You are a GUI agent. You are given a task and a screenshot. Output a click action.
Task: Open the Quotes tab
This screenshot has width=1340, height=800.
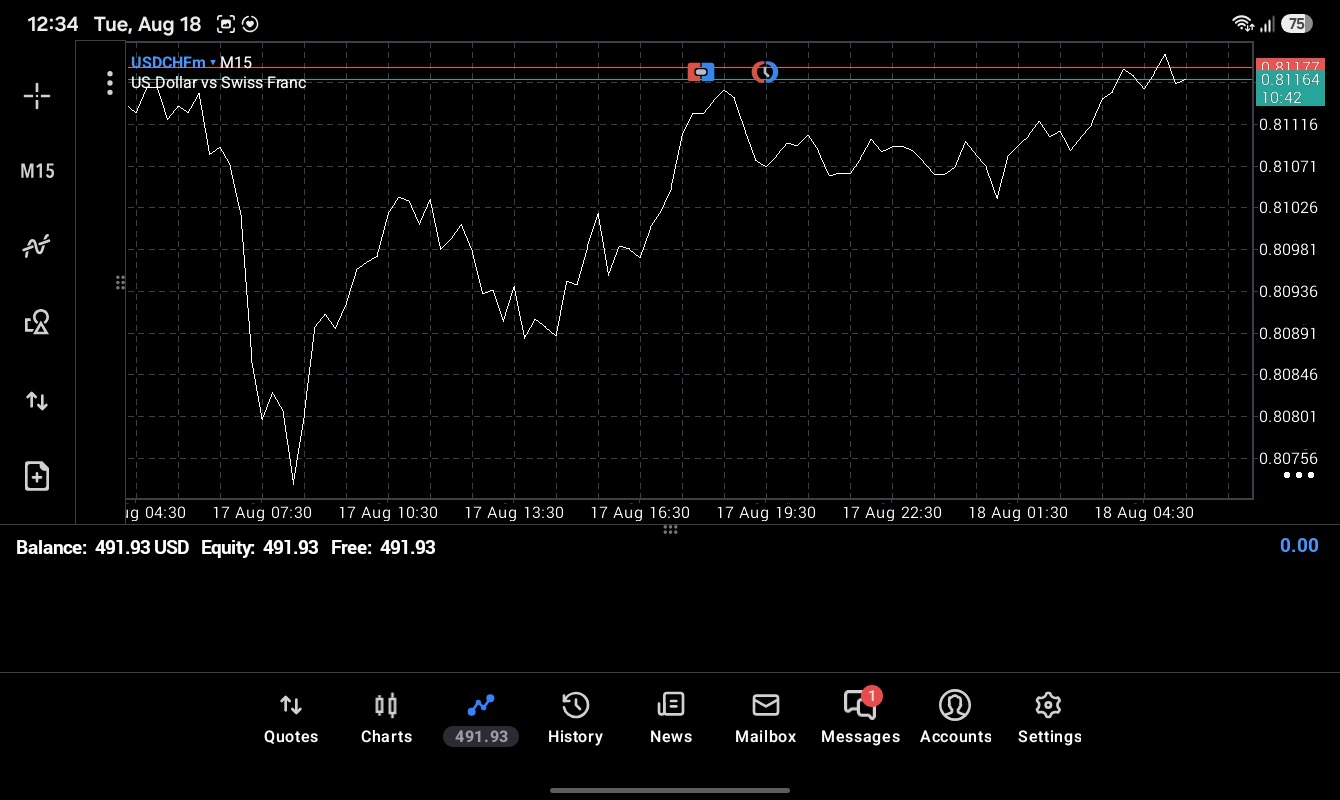291,719
